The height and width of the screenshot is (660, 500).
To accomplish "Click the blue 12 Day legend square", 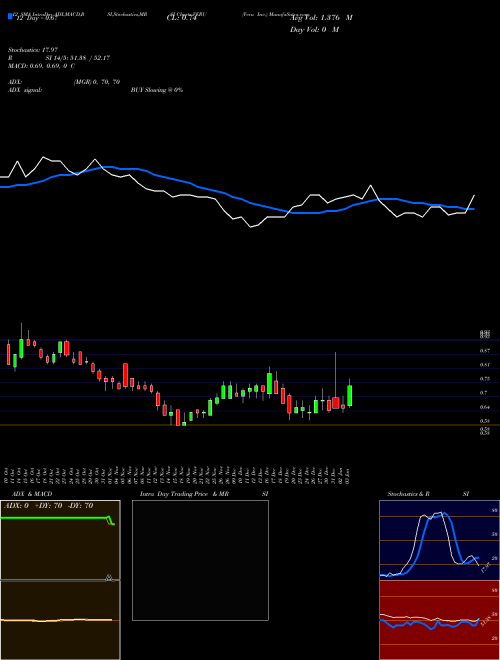I will pyautogui.click(x=10, y=16).
